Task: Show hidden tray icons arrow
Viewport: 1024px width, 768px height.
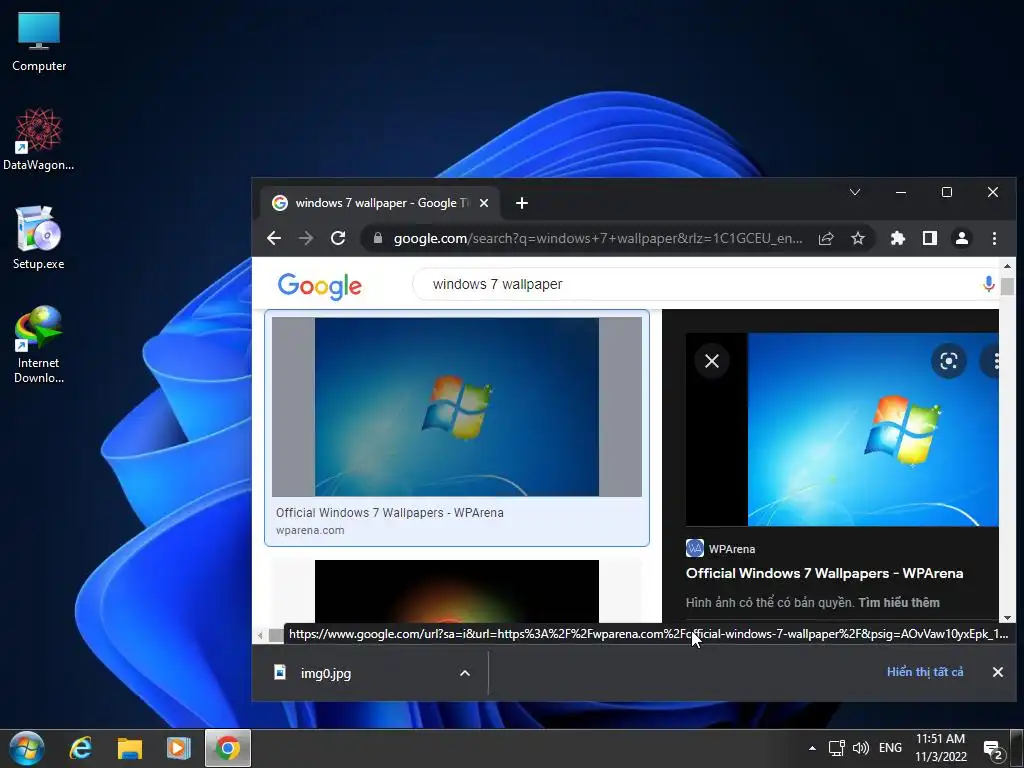Action: coord(812,748)
